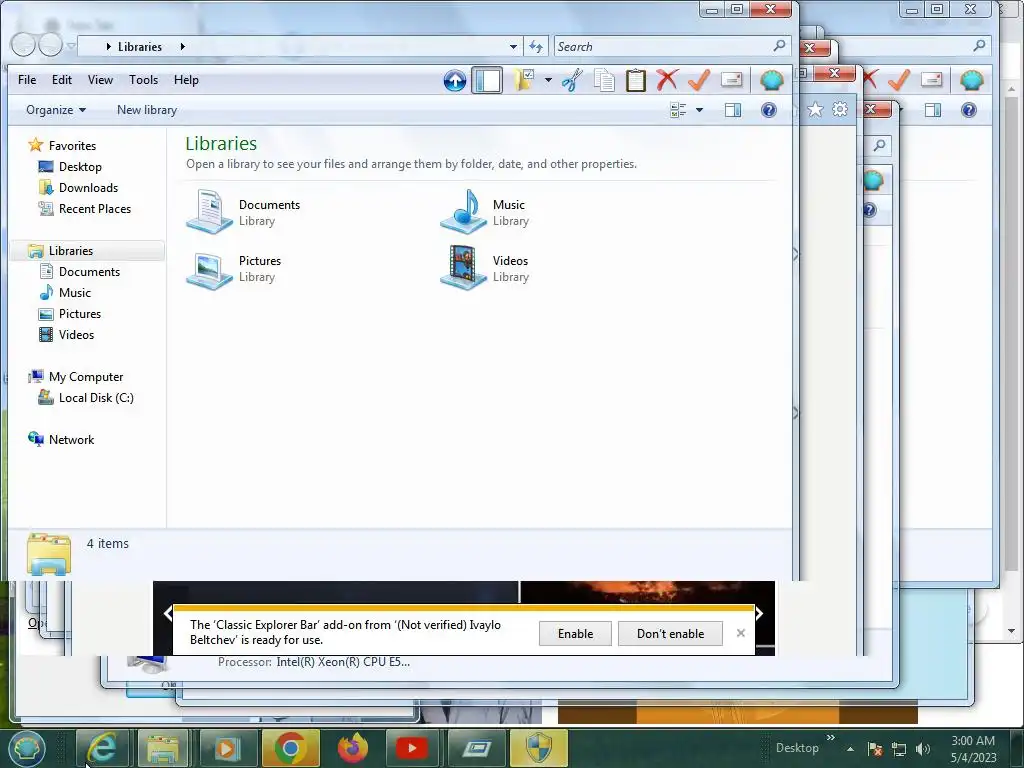The width and height of the screenshot is (1024, 768).
Task: Open YouTube from the taskbar
Action: coord(412,748)
